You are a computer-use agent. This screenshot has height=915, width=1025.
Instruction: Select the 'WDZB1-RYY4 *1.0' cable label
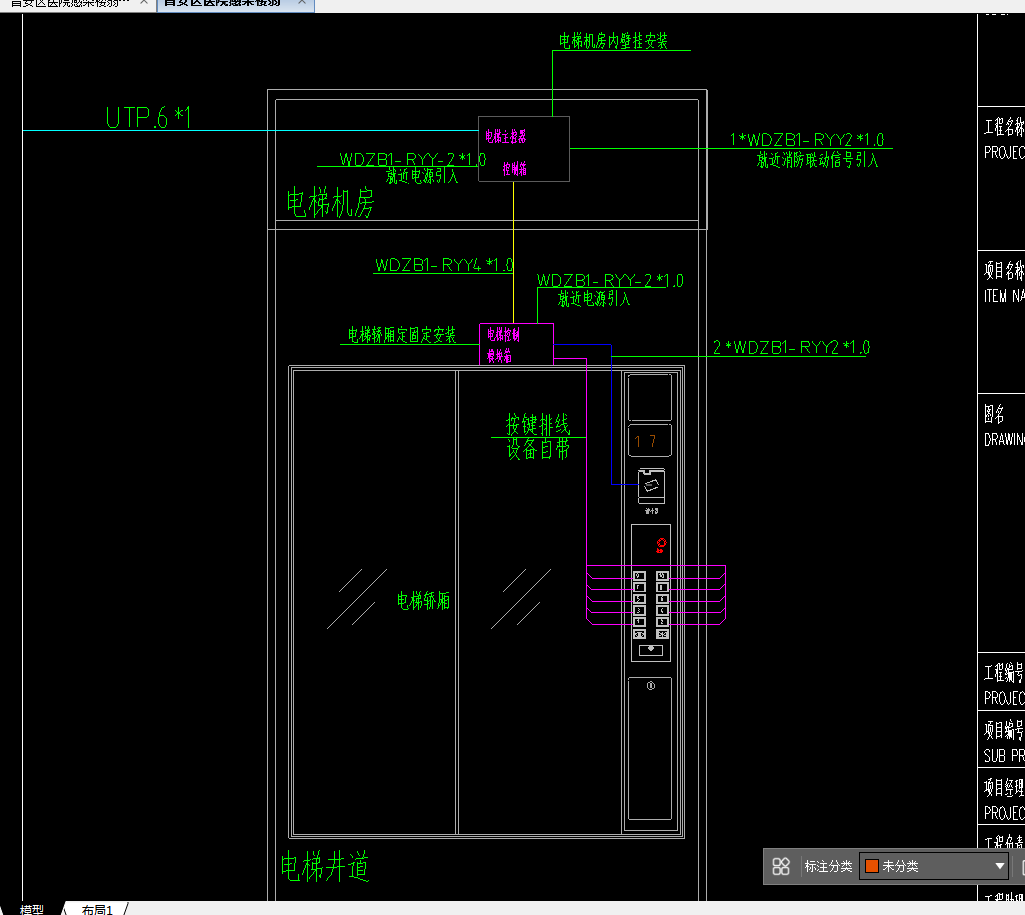[x=444, y=265]
